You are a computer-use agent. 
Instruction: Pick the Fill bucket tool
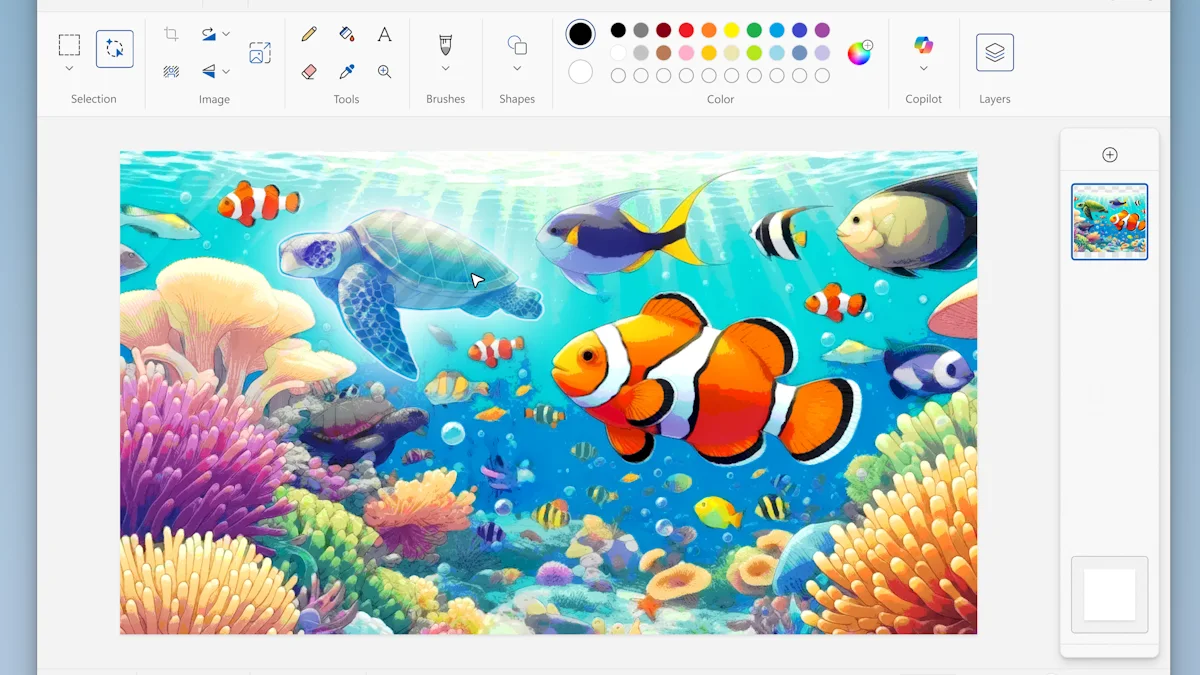[347, 34]
